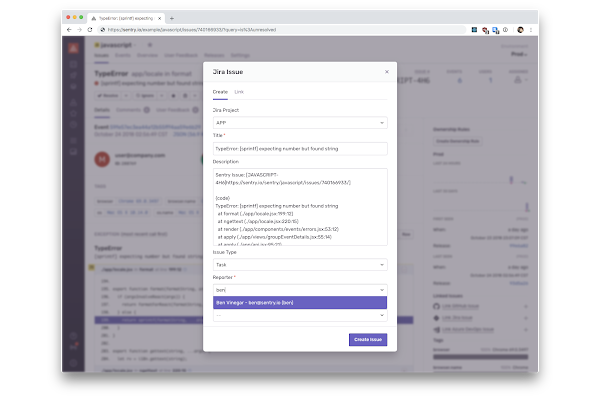The image size is (600, 398).
Task: Click the circled info extension icon
Action: pos(505,29)
